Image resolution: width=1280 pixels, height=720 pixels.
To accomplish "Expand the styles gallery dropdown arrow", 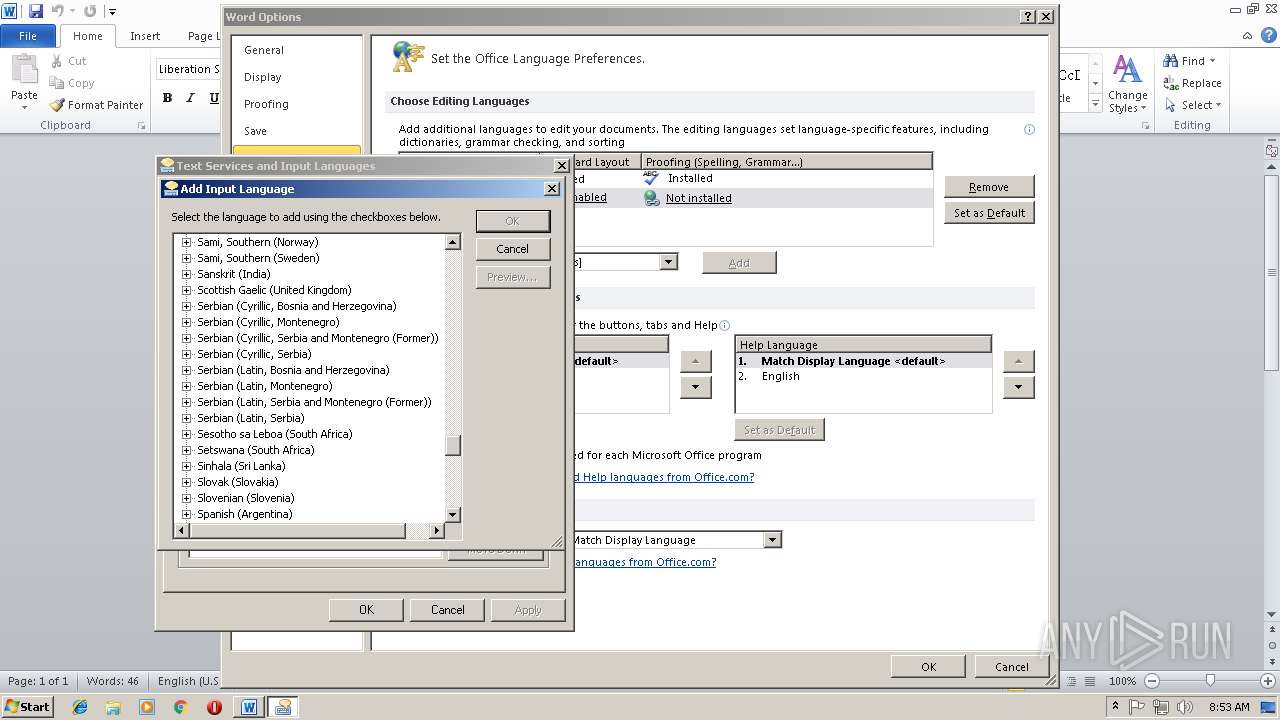I will tap(1095, 105).
